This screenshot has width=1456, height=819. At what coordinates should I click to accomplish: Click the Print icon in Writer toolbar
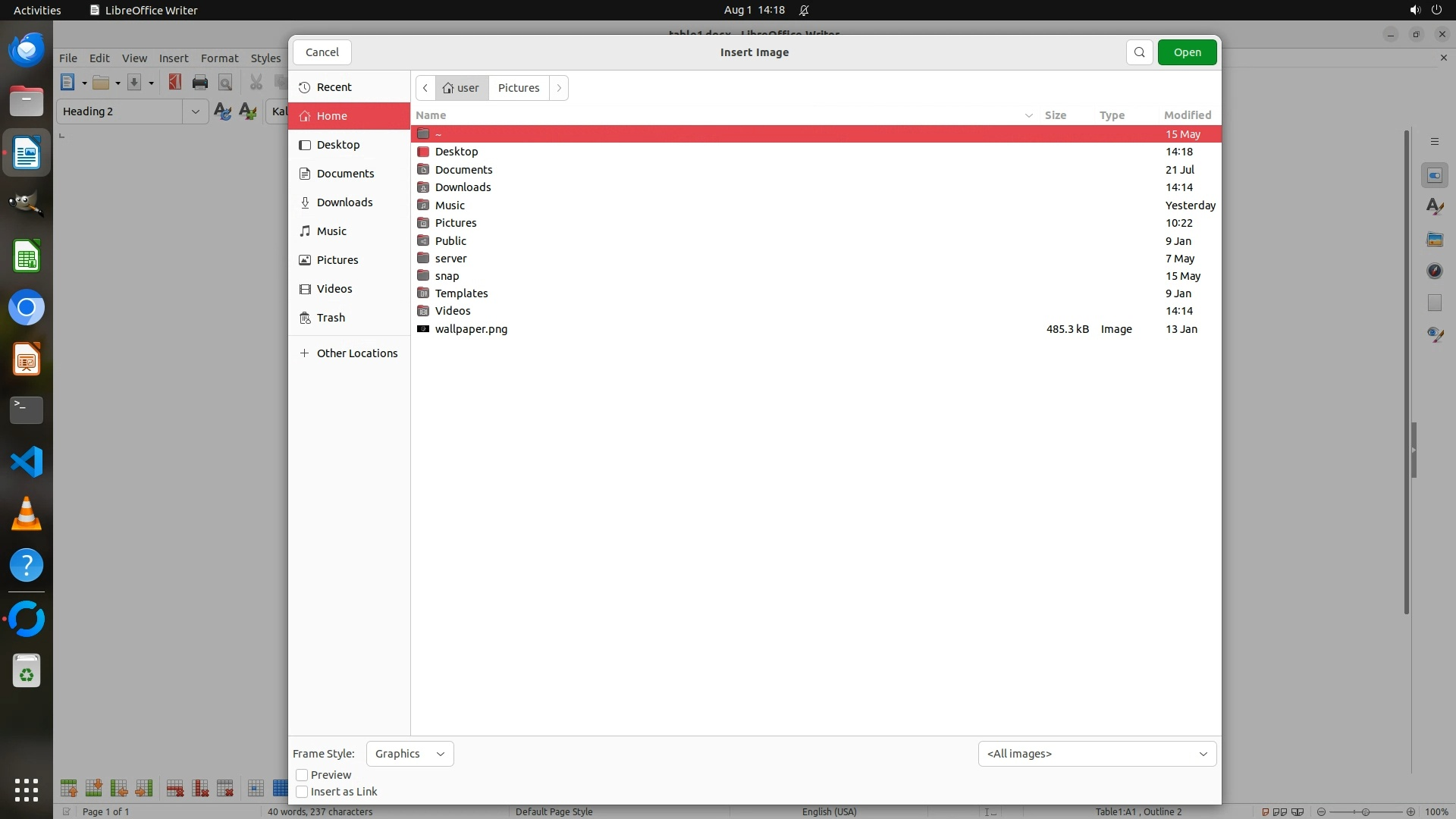click(x=200, y=83)
